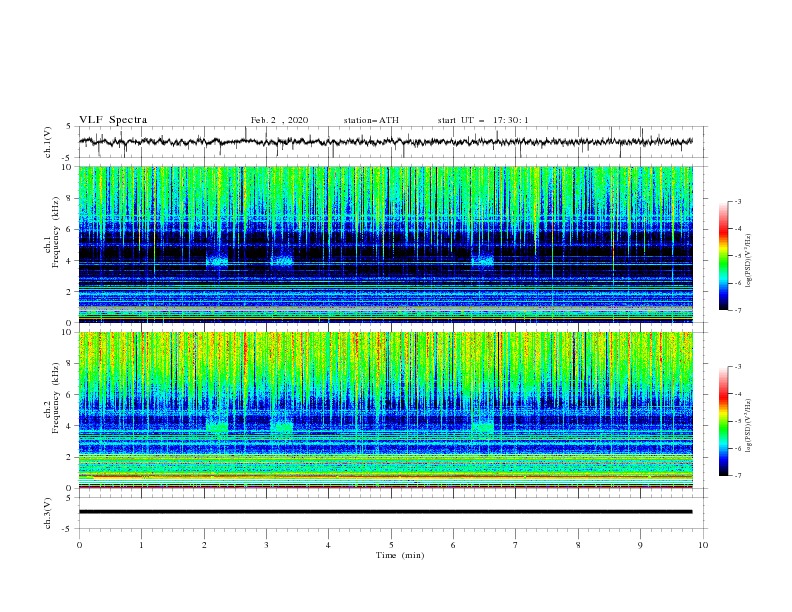Click the "ch.1(V)" waveform axis label
Screen dimensions: 792x612
(x=48, y=142)
